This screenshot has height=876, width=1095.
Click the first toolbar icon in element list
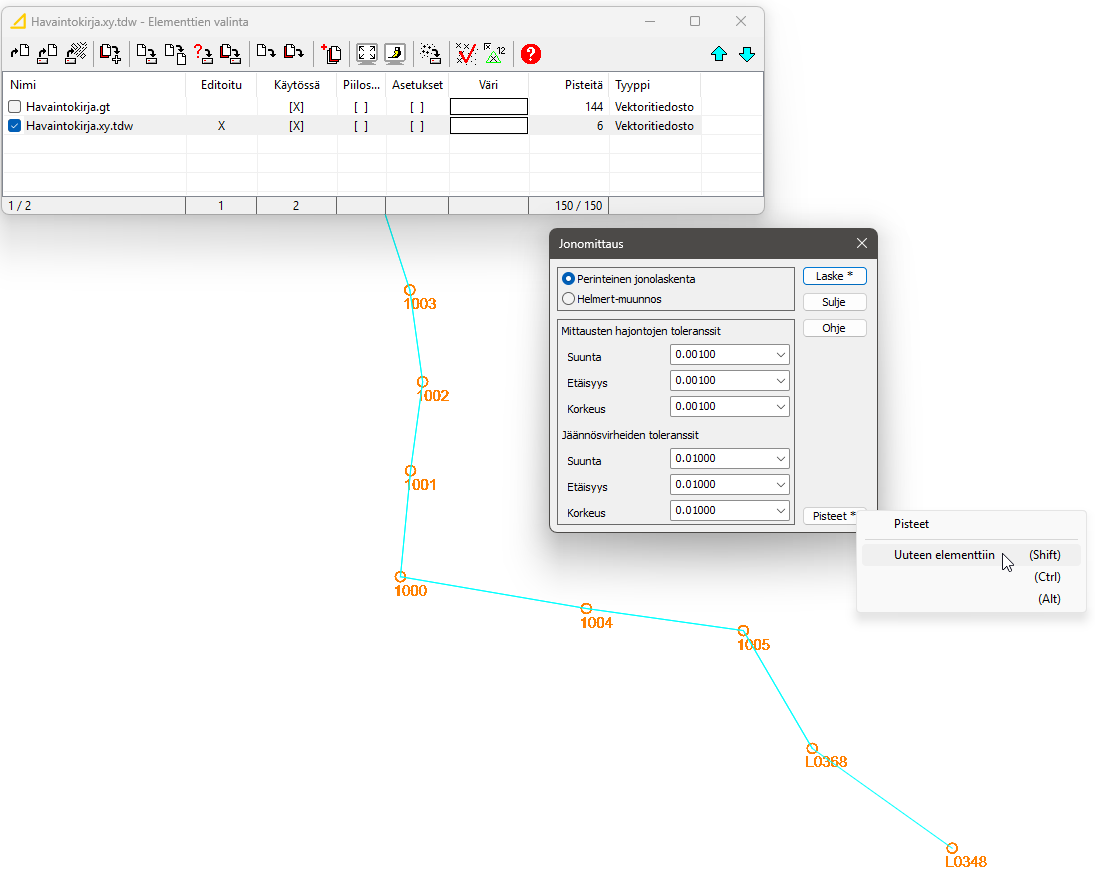click(19, 54)
